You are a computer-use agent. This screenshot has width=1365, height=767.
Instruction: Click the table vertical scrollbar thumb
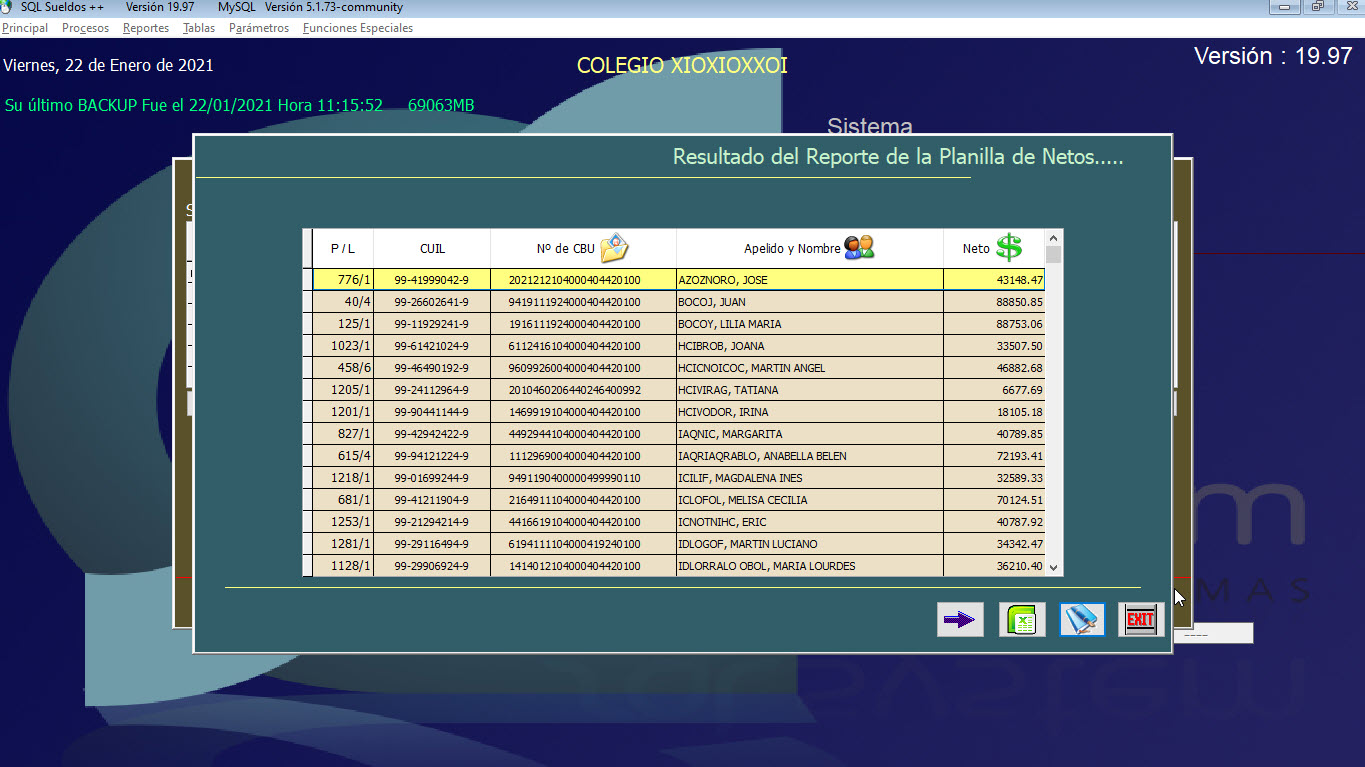(1053, 255)
